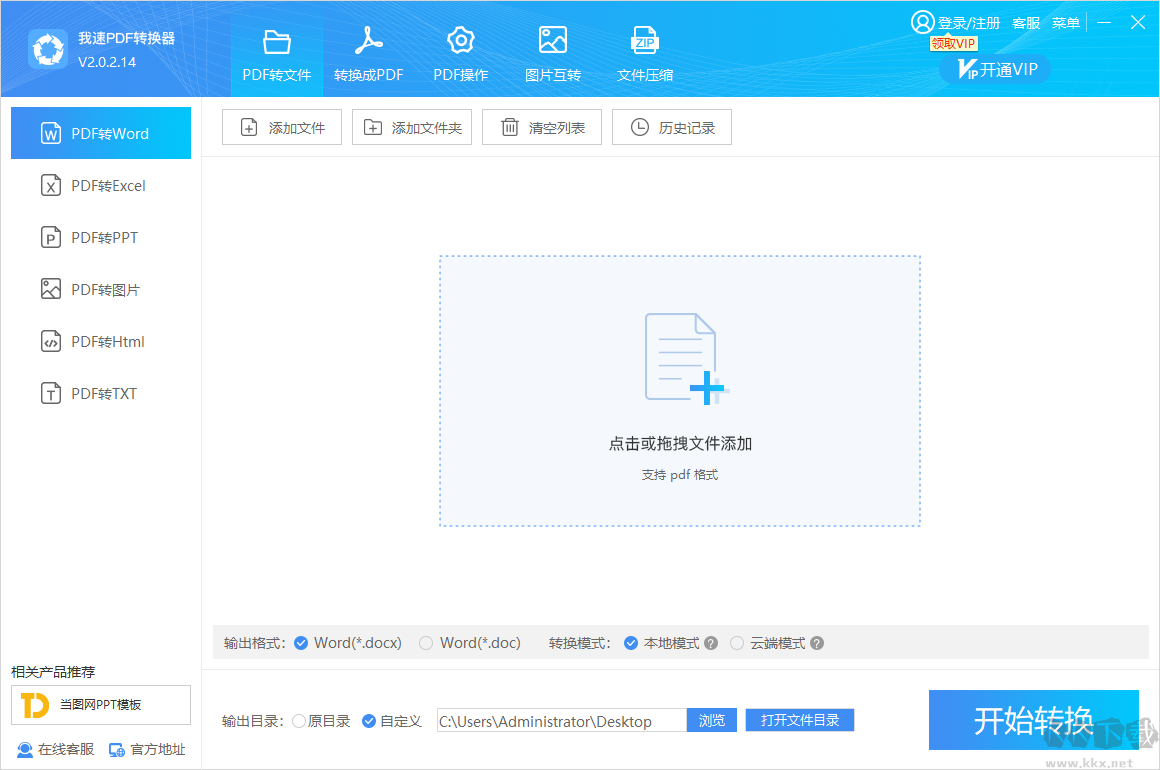
Task: View the 云端模式 help explanation
Action: (x=818, y=643)
